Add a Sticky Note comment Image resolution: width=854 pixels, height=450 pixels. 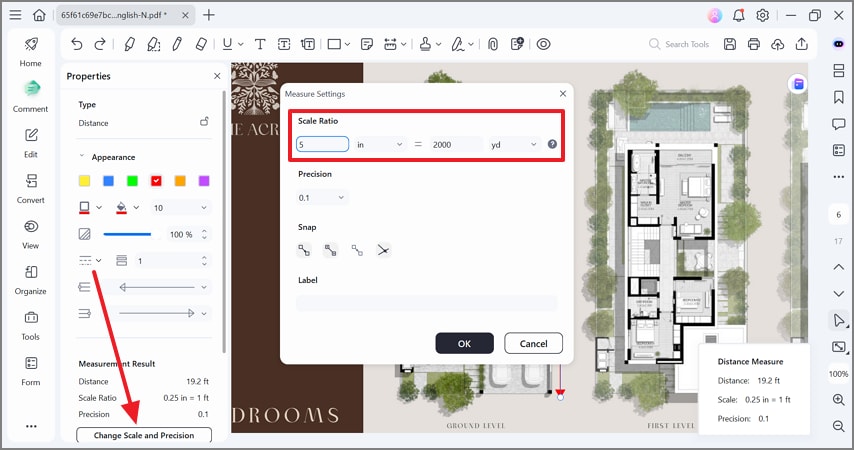click(x=367, y=44)
